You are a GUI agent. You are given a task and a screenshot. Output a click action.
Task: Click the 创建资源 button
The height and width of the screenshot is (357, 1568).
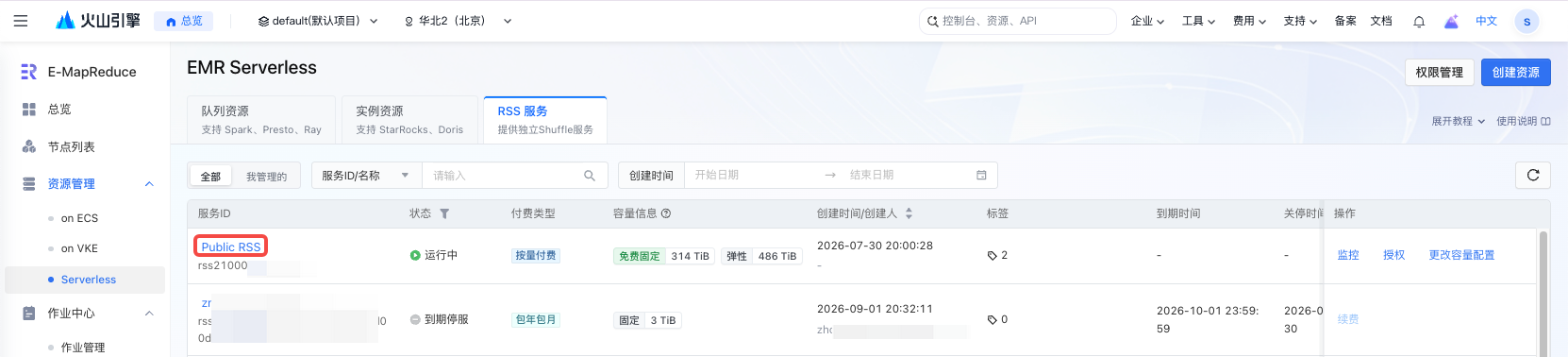tap(1516, 73)
